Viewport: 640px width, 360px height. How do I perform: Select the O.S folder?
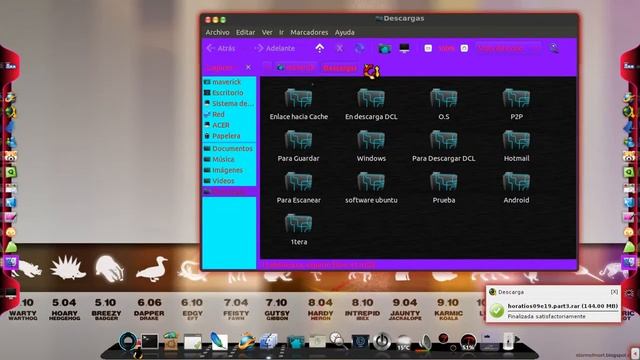point(444,104)
